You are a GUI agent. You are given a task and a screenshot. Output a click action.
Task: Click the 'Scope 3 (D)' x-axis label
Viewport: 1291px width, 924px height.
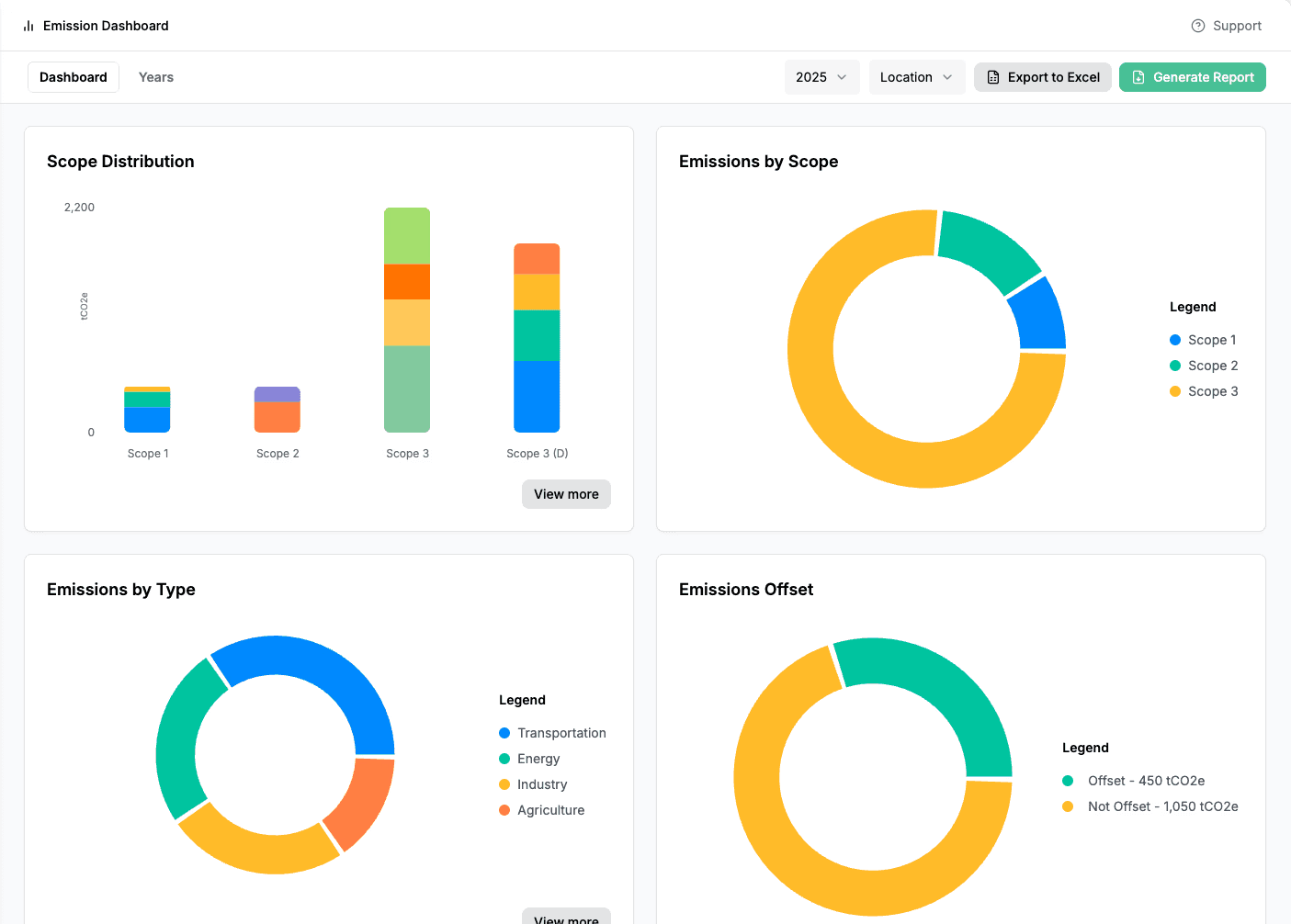pos(538,454)
